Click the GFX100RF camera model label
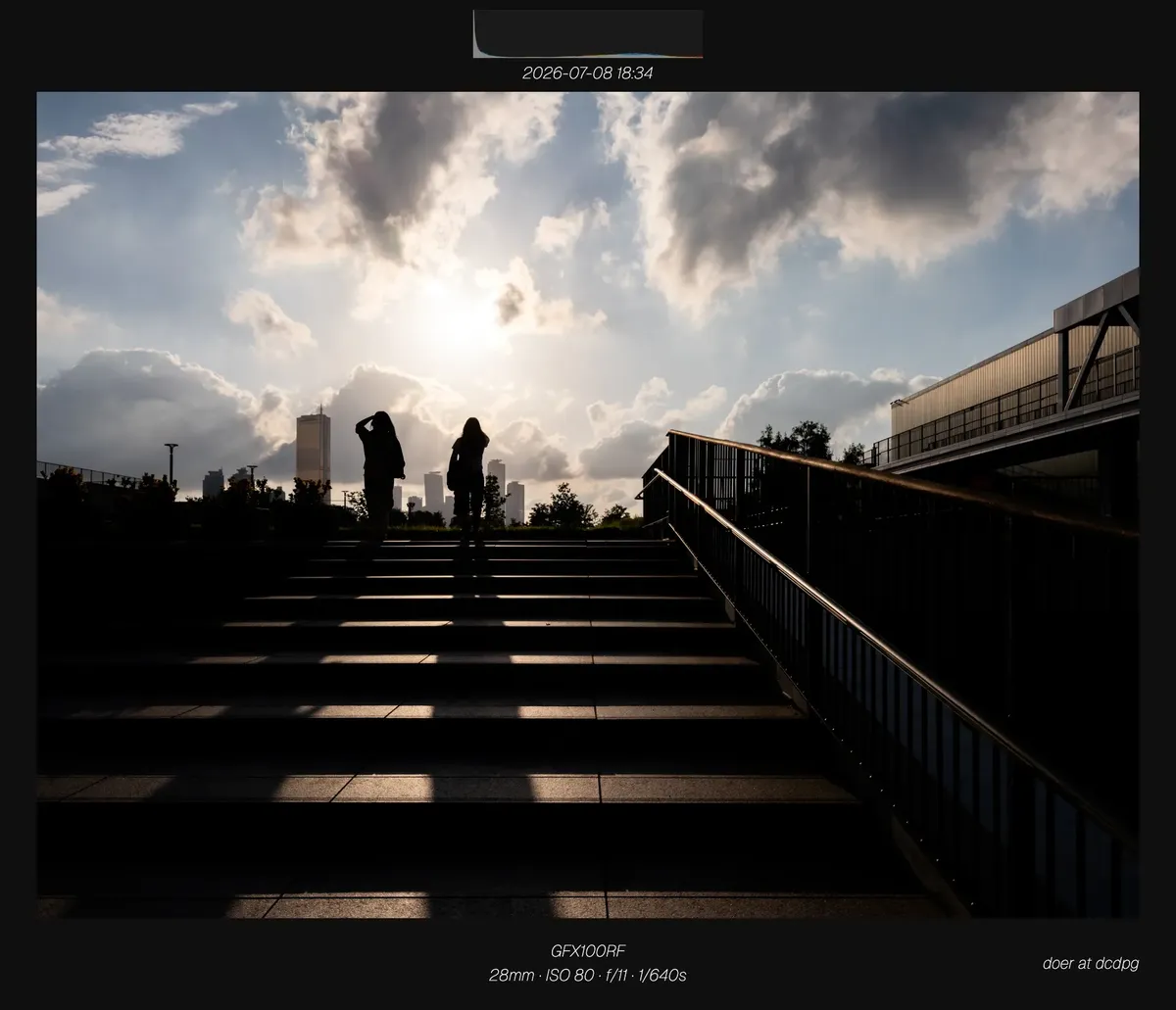 coord(587,951)
